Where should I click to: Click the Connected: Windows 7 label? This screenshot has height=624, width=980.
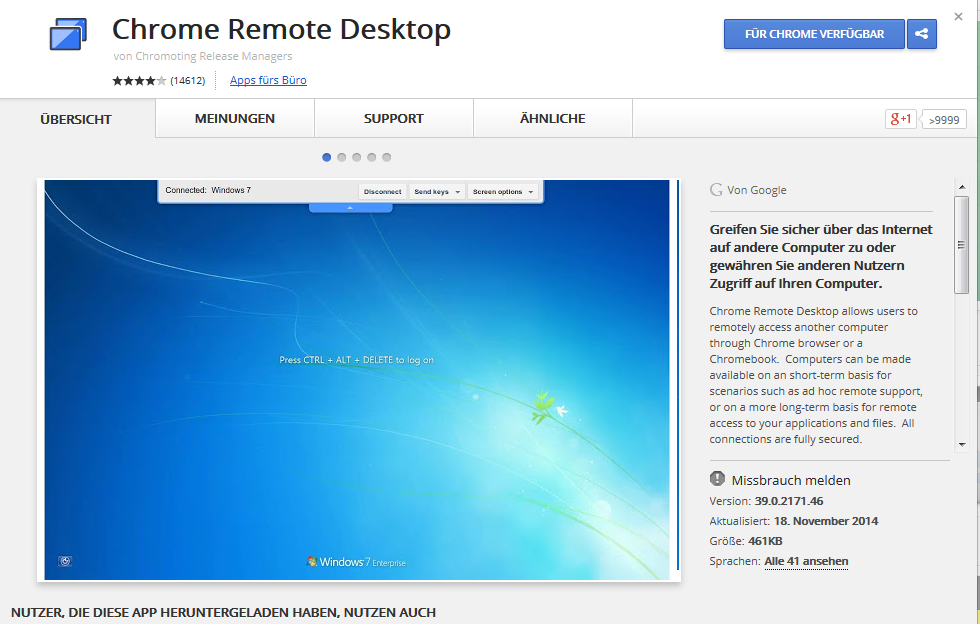coord(208,190)
